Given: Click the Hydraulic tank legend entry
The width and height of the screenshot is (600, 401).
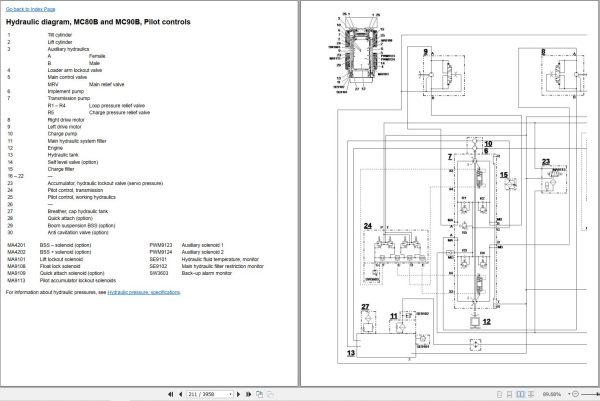Looking at the screenshot, I should point(63,155).
